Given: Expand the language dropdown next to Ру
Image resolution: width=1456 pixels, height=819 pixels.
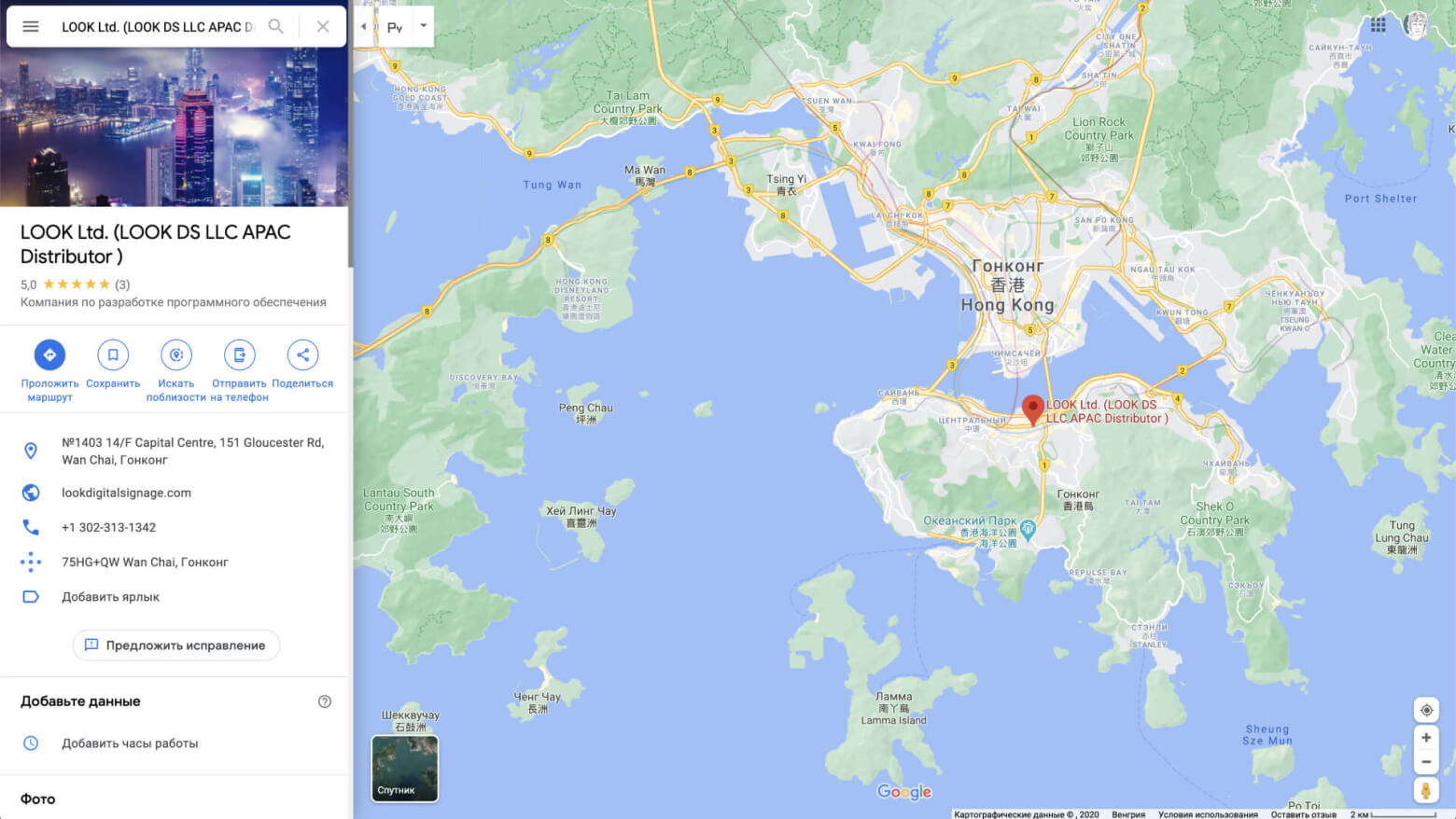Looking at the screenshot, I should 423,26.
